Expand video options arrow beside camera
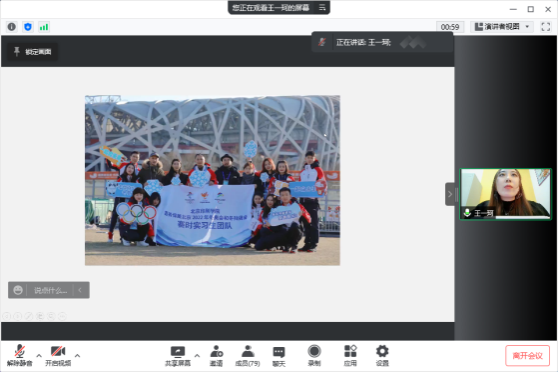Image resolution: width=558 pixels, height=372 pixels. (x=77, y=355)
